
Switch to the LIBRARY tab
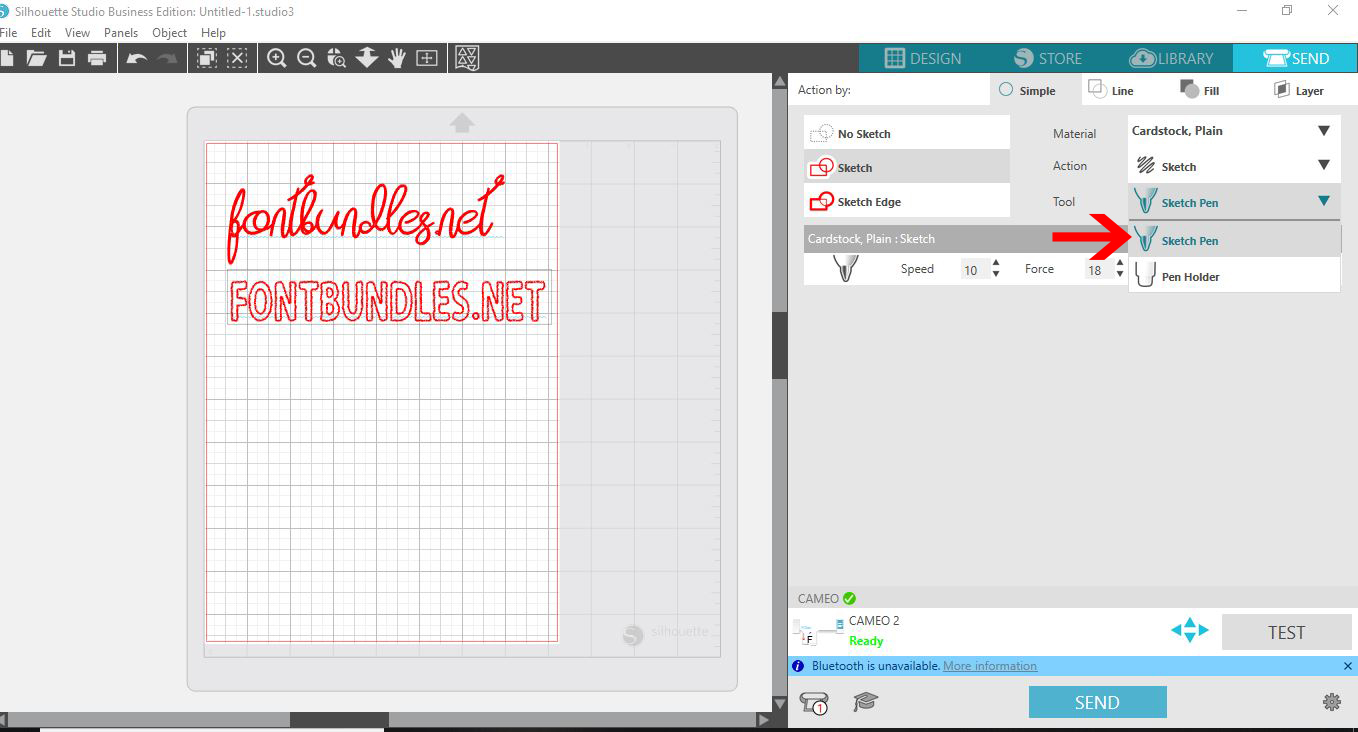click(x=1170, y=58)
